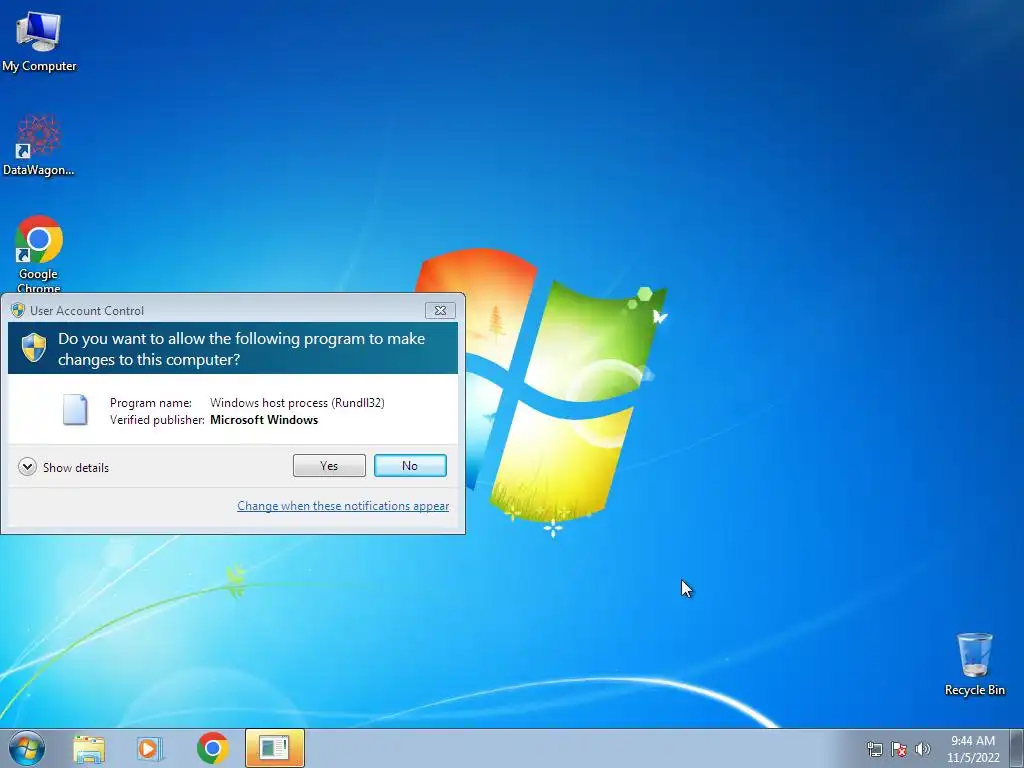Click the Show desktop strip at taskbar end
The height and width of the screenshot is (768, 1024).
[1017, 748]
